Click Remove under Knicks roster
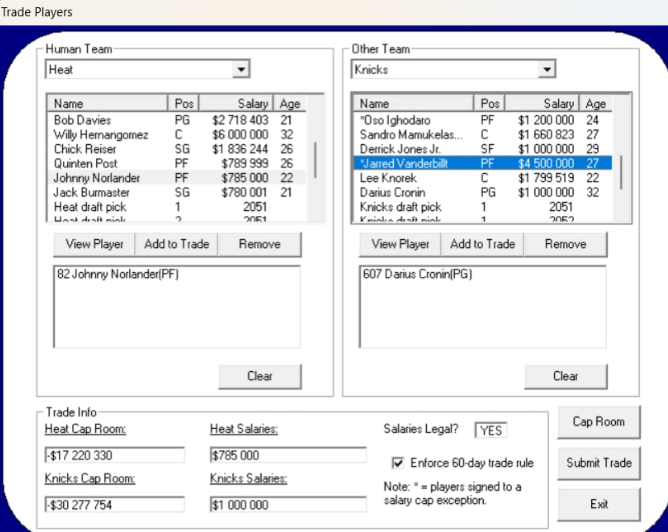 click(565, 244)
